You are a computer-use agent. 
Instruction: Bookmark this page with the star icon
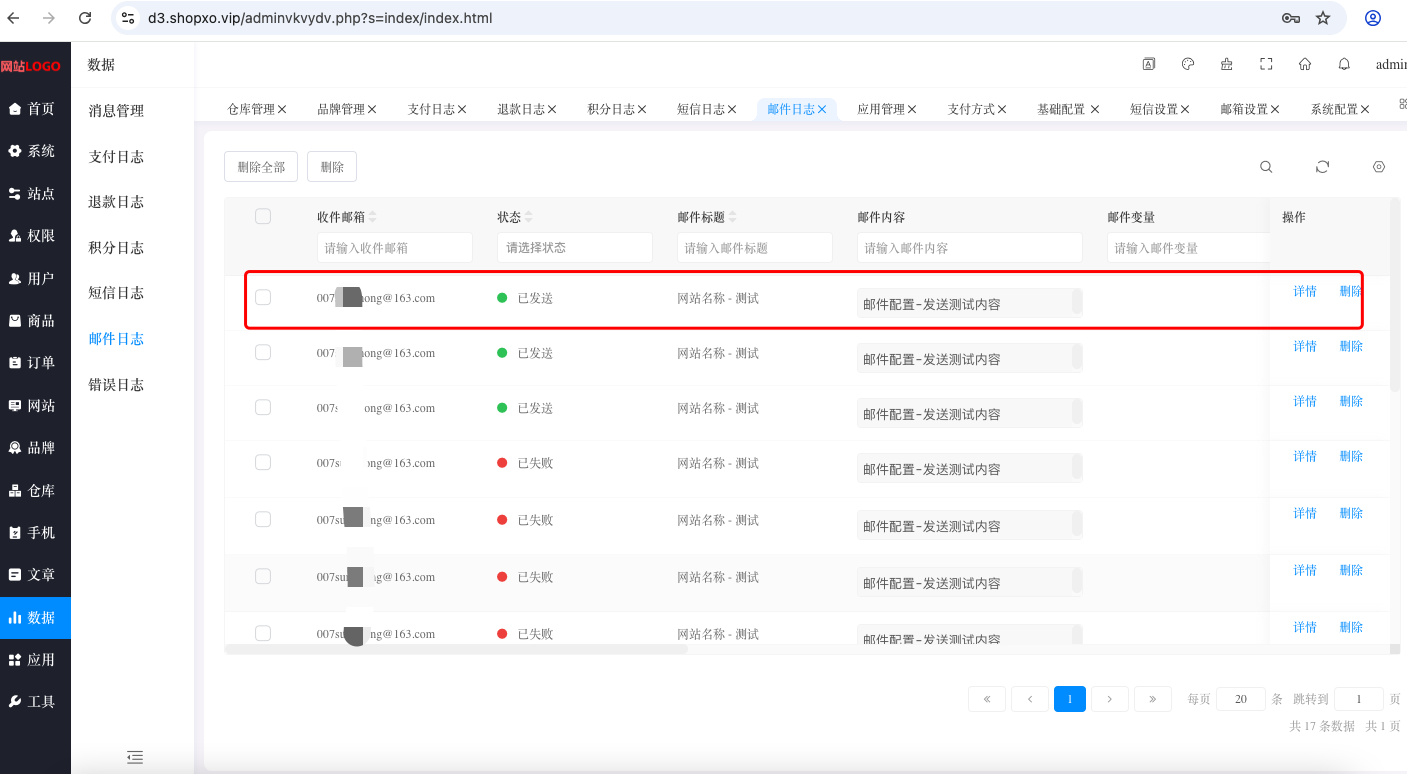click(x=1323, y=18)
